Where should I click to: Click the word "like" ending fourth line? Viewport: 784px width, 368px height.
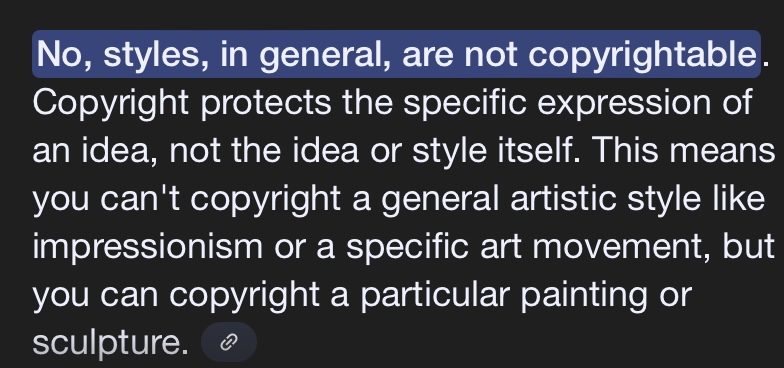point(746,199)
